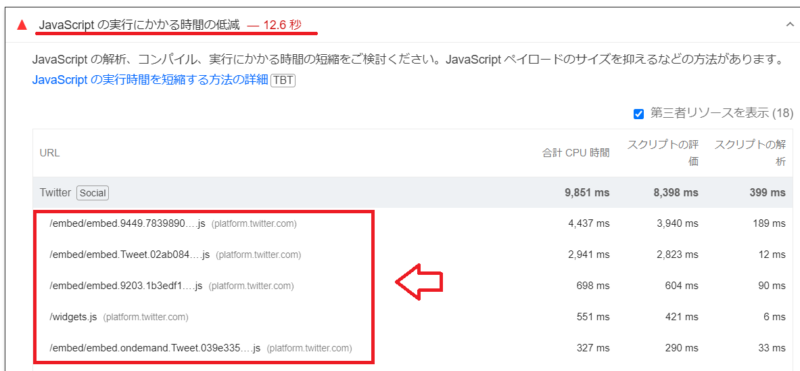Select the 3,940 ms evaluation cell
Image resolution: width=800 pixels, height=371 pixels.
(x=678, y=224)
